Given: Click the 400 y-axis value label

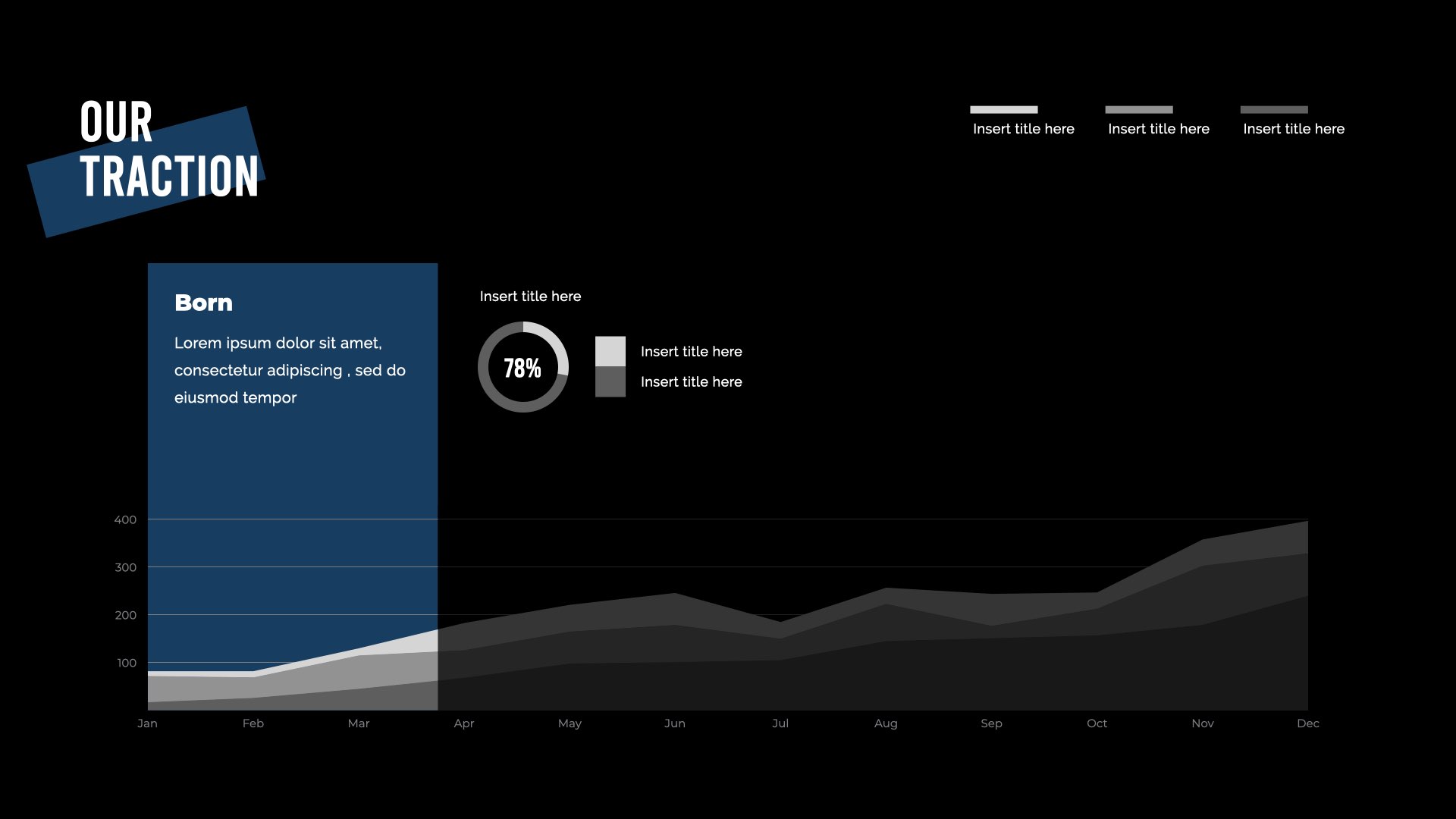Looking at the screenshot, I should point(125,519).
